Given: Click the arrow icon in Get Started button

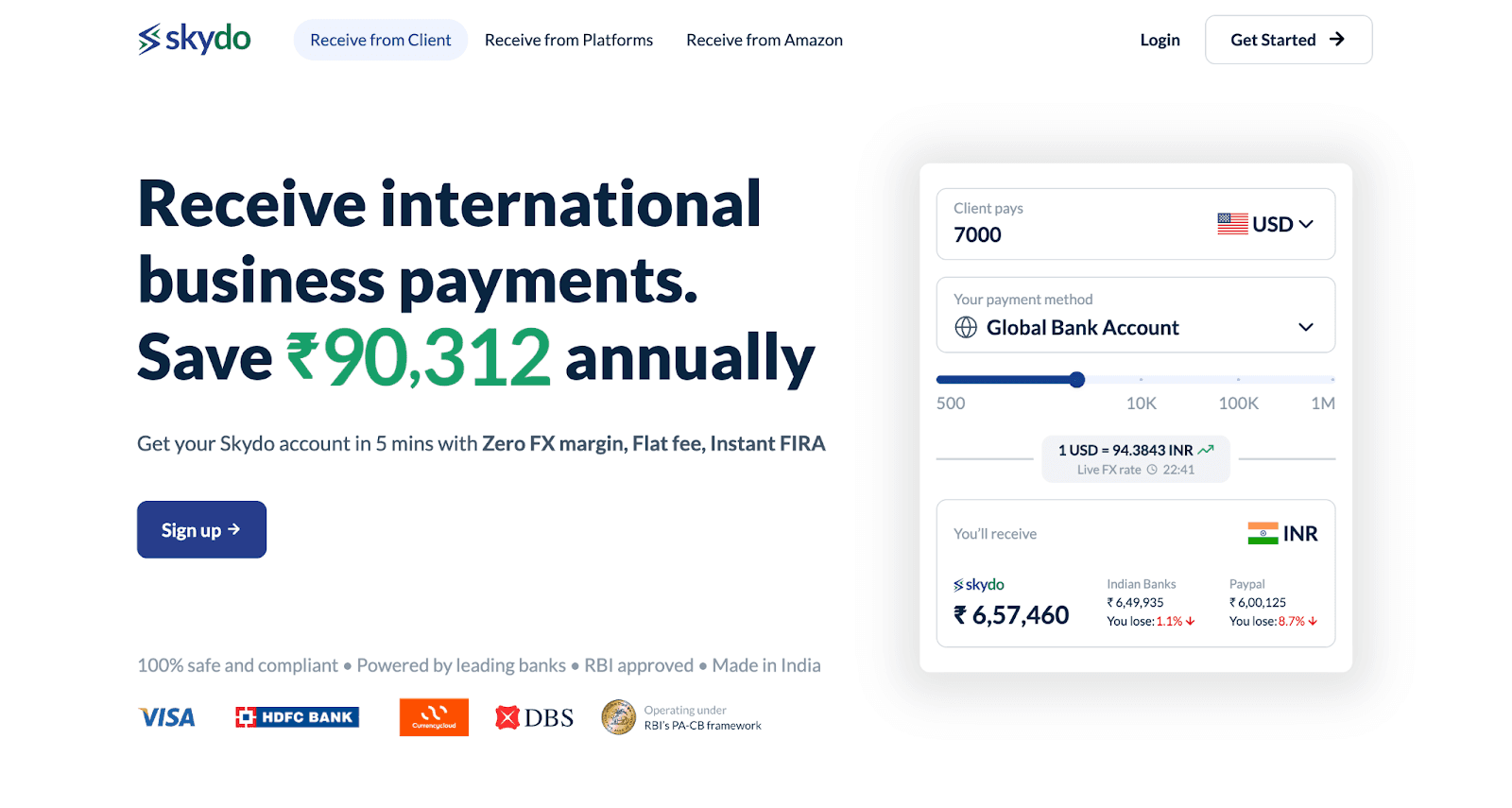Looking at the screenshot, I should tap(1336, 39).
